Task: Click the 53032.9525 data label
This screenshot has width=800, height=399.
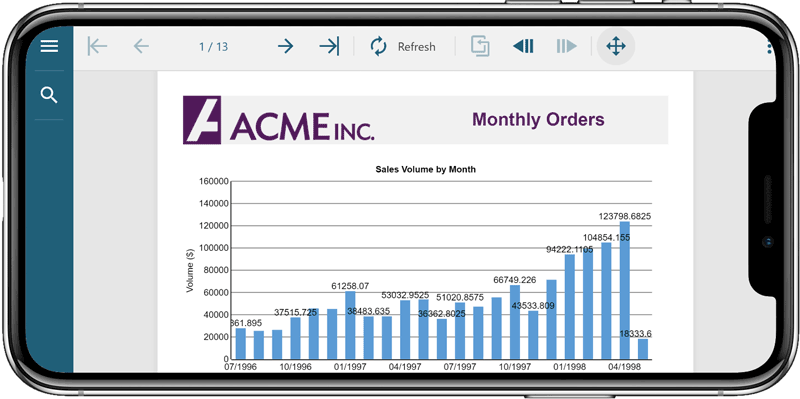Action: click(406, 295)
